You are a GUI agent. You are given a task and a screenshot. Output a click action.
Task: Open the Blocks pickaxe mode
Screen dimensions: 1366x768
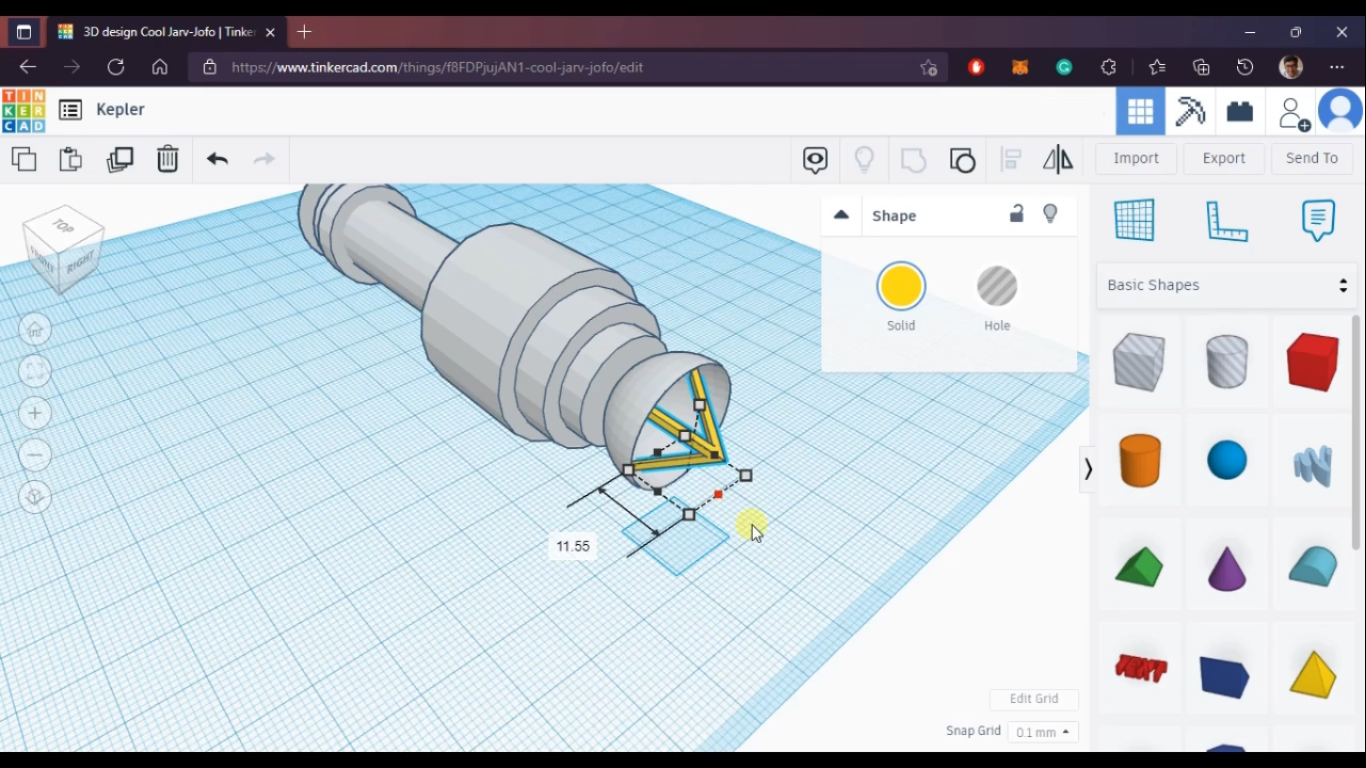(x=1190, y=111)
